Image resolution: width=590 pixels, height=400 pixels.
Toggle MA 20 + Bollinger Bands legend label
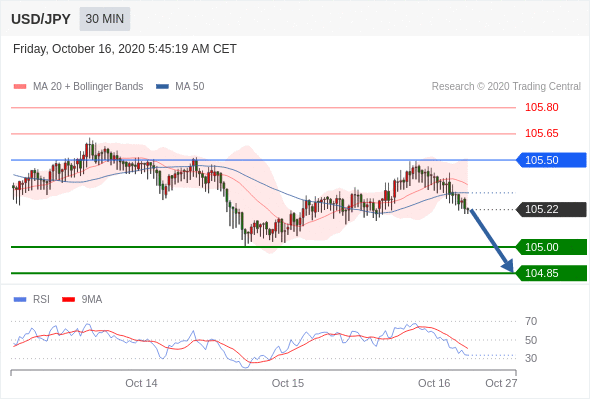[88, 87]
